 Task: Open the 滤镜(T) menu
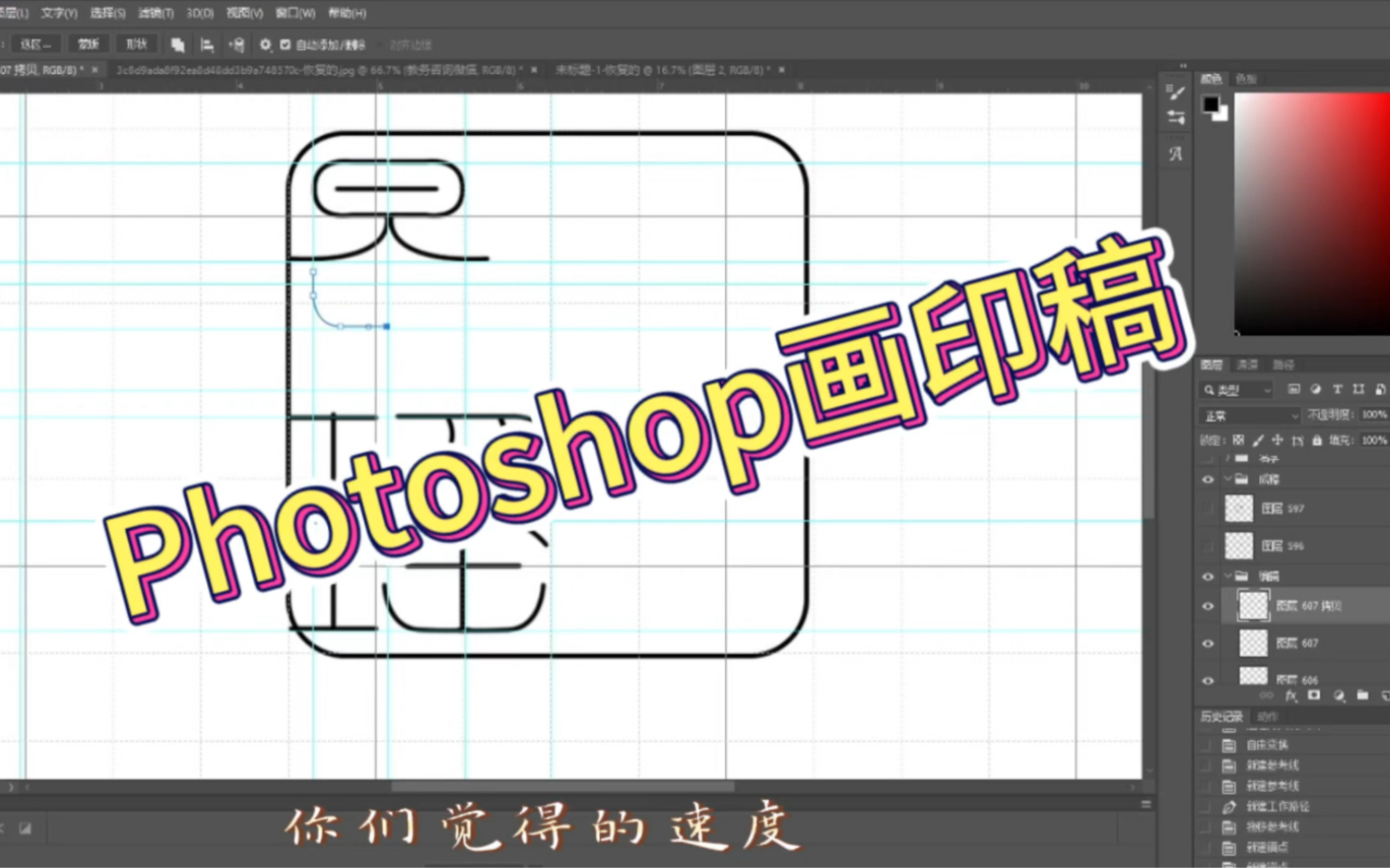156,13
